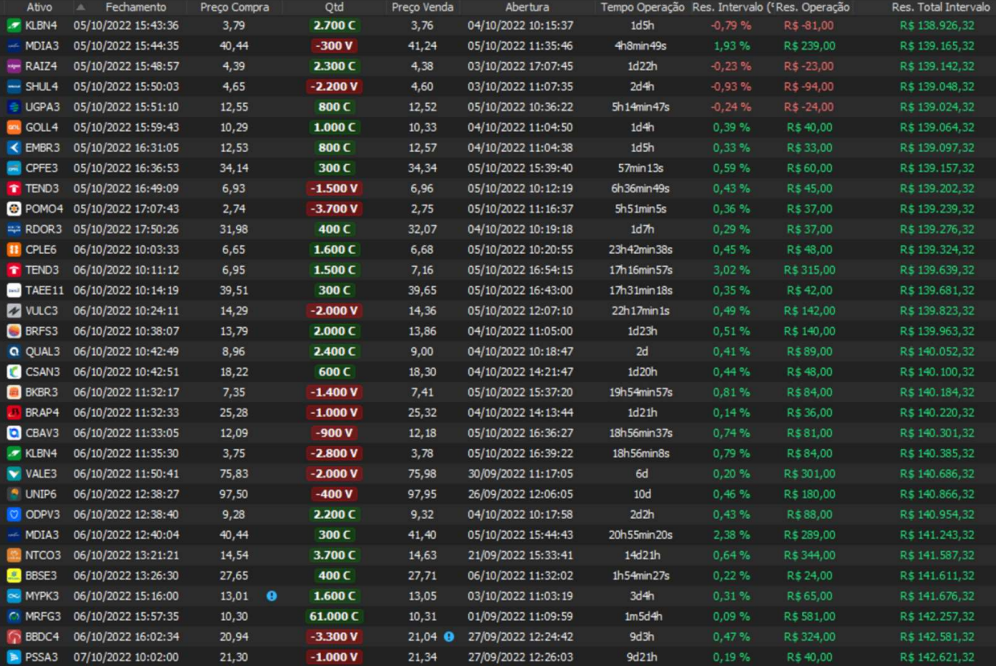The image size is (996, 666).
Task: Click the Preço Venda column header
Action: coord(422,7)
